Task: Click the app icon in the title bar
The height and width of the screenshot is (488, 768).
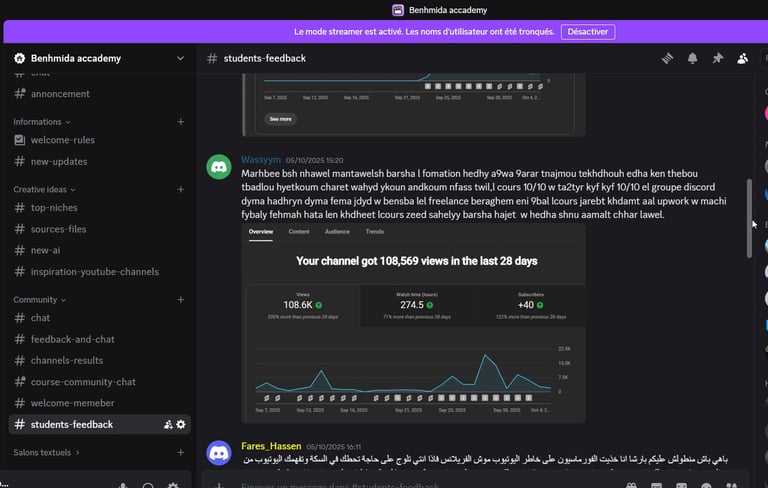Action: [x=398, y=10]
